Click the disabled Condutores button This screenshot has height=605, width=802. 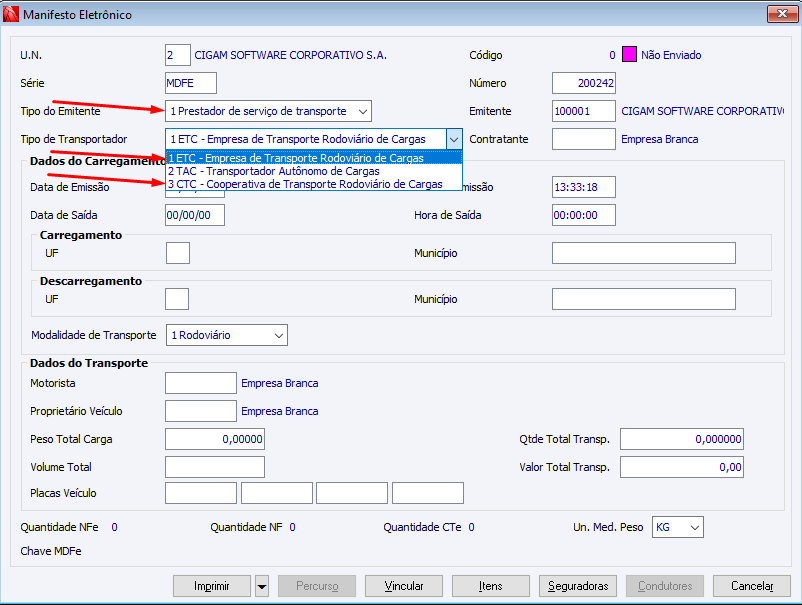pos(665,586)
